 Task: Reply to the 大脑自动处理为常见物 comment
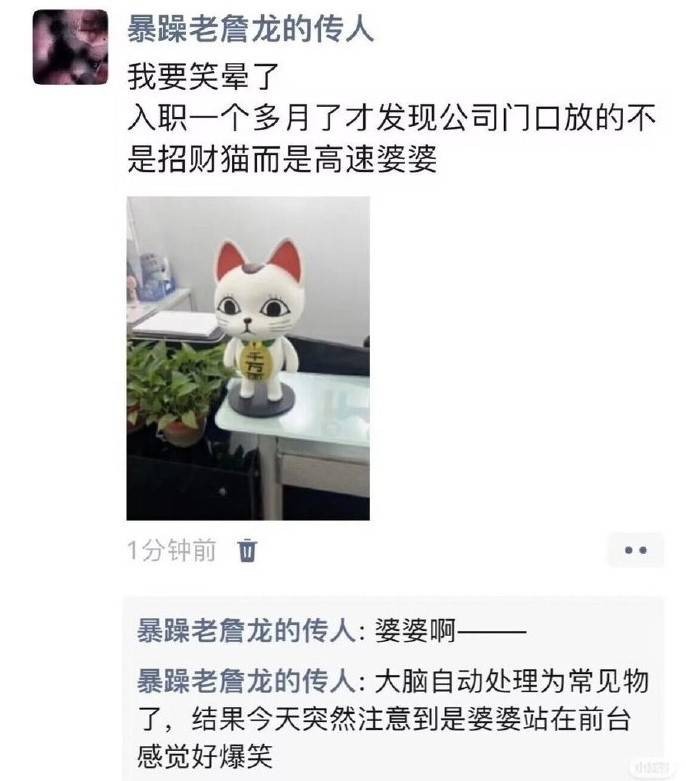(393, 719)
